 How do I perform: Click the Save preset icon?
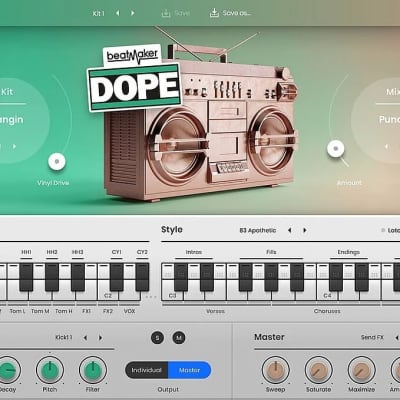pos(166,13)
